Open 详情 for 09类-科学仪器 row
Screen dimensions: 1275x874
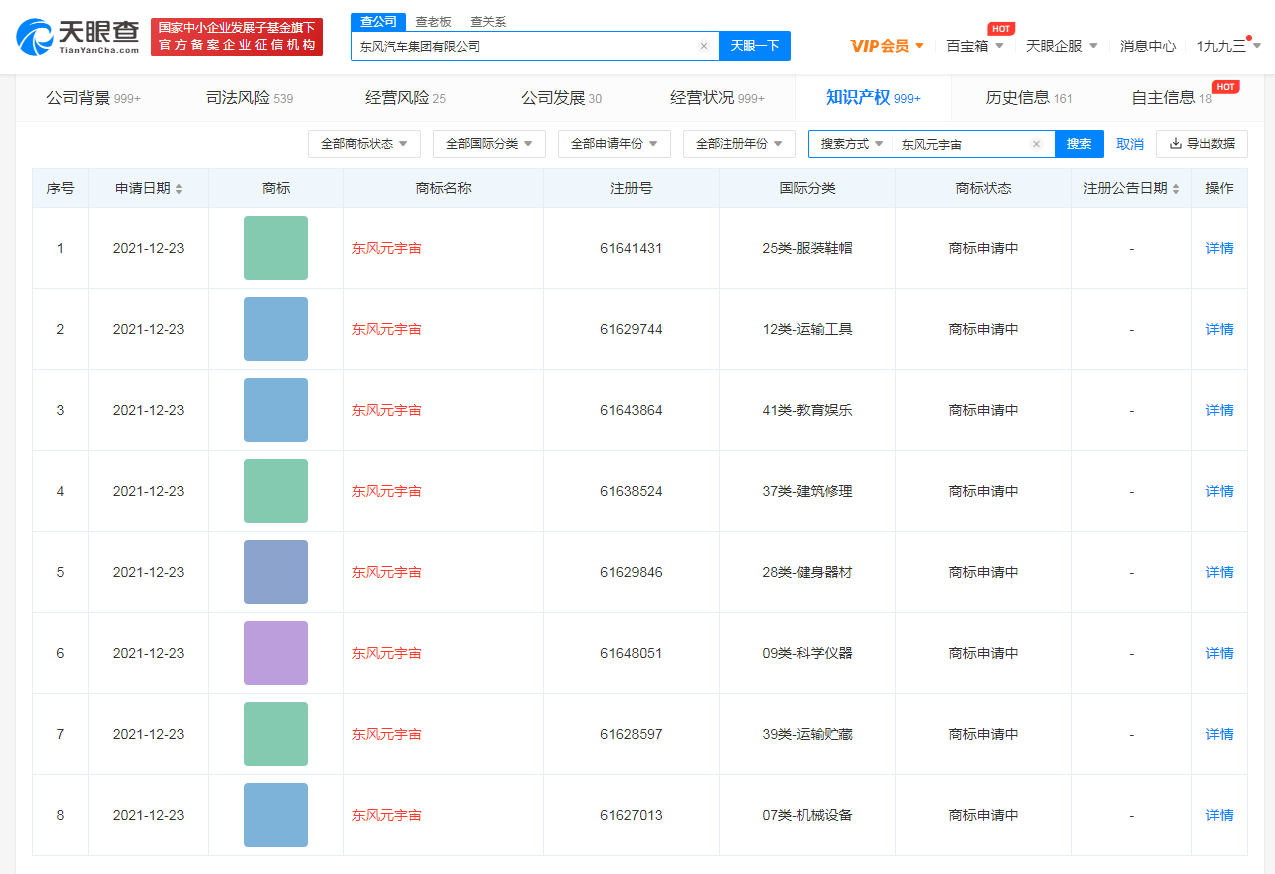(1219, 653)
